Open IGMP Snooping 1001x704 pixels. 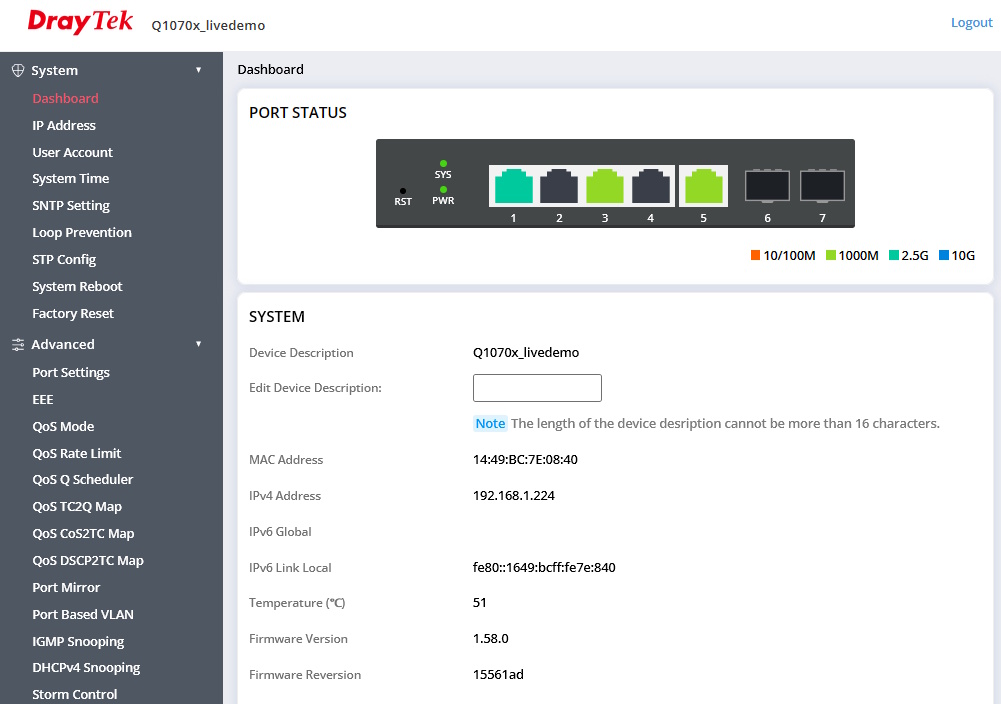79,641
